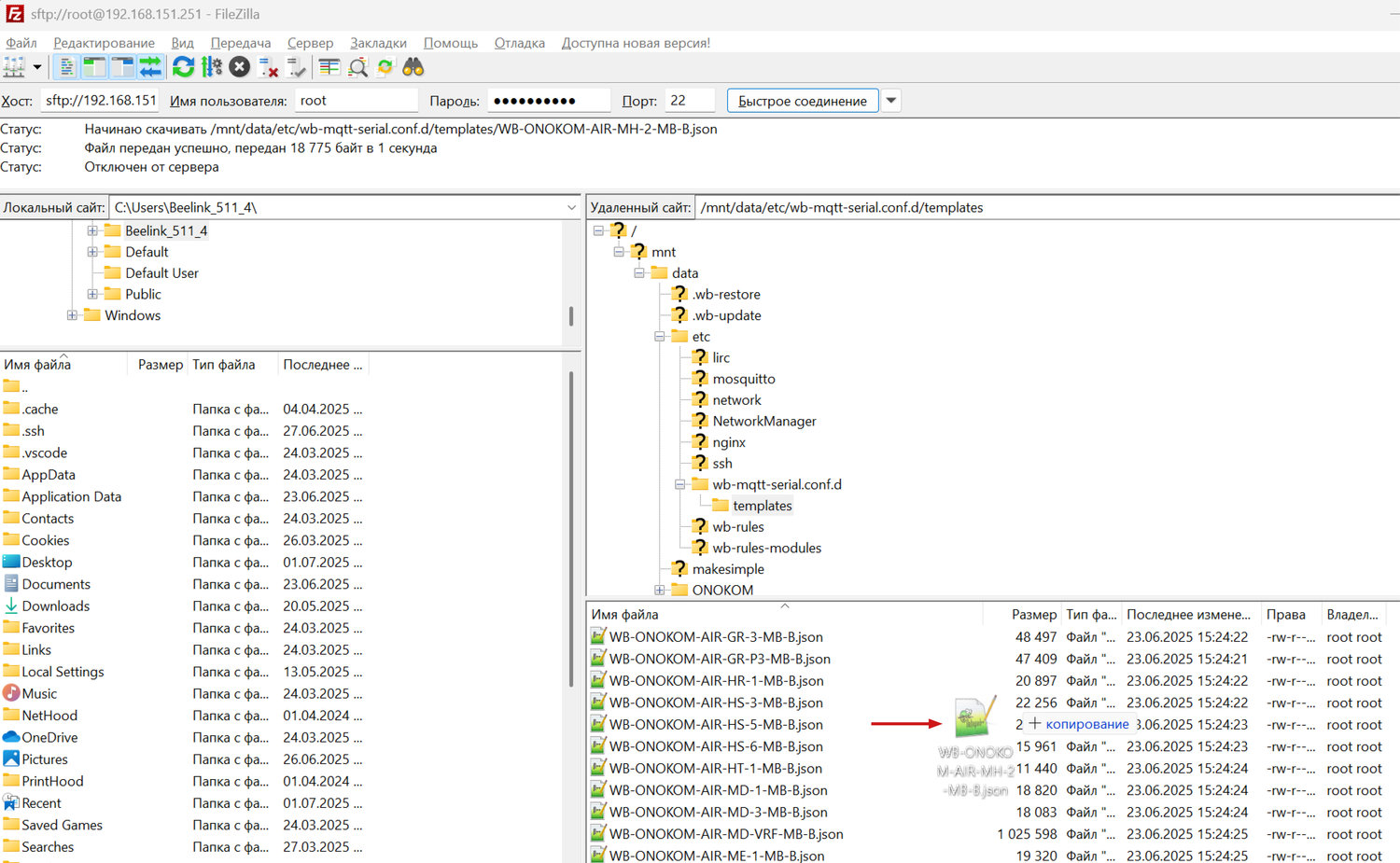Screen dimensions: 1400x863
Task: Cancel the current operation with the X icon
Action: [240, 67]
